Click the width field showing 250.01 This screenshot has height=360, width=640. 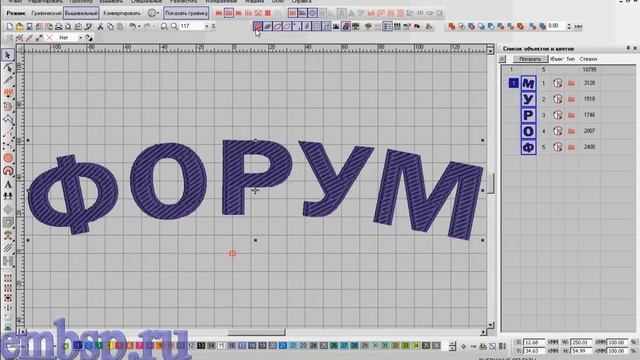click(x=580, y=342)
